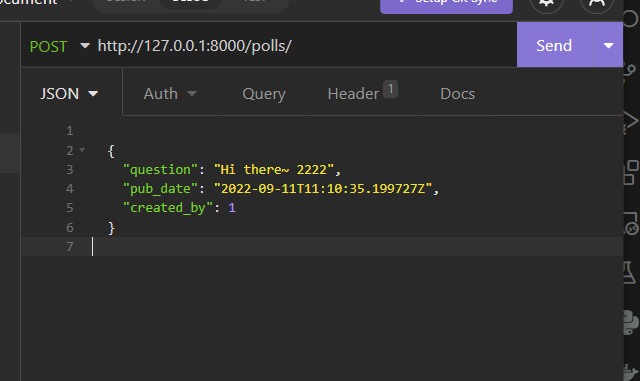Open Insomnia settings gear icon

click(547, 4)
